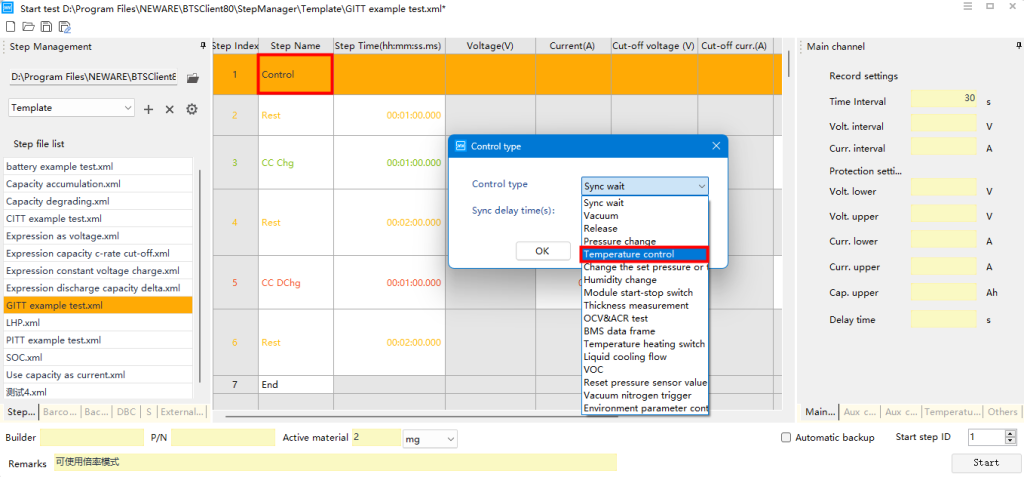
Task: Click the Start button
Action: click(985, 463)
